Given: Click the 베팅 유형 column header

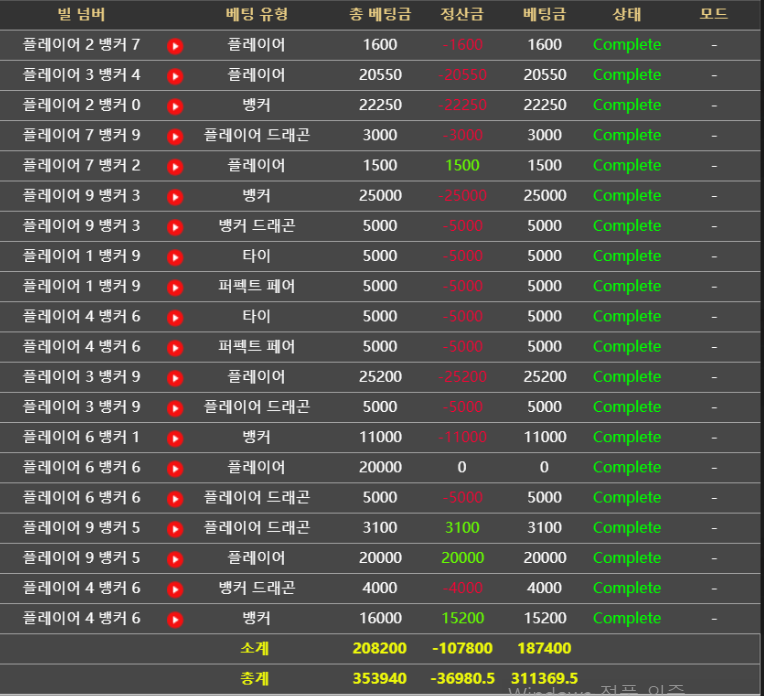Looking at the screenshot, I should pyautogui.click(x=257, y=14).
